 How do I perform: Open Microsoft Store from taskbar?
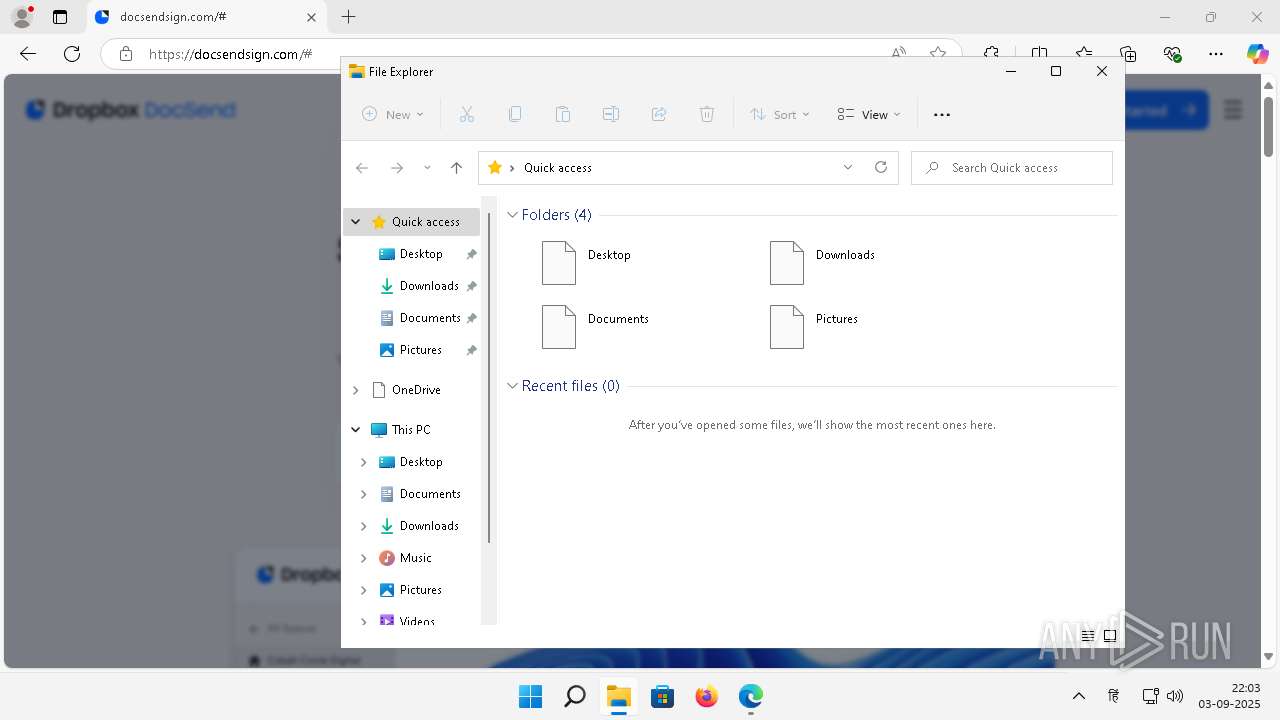coord(663,696)
